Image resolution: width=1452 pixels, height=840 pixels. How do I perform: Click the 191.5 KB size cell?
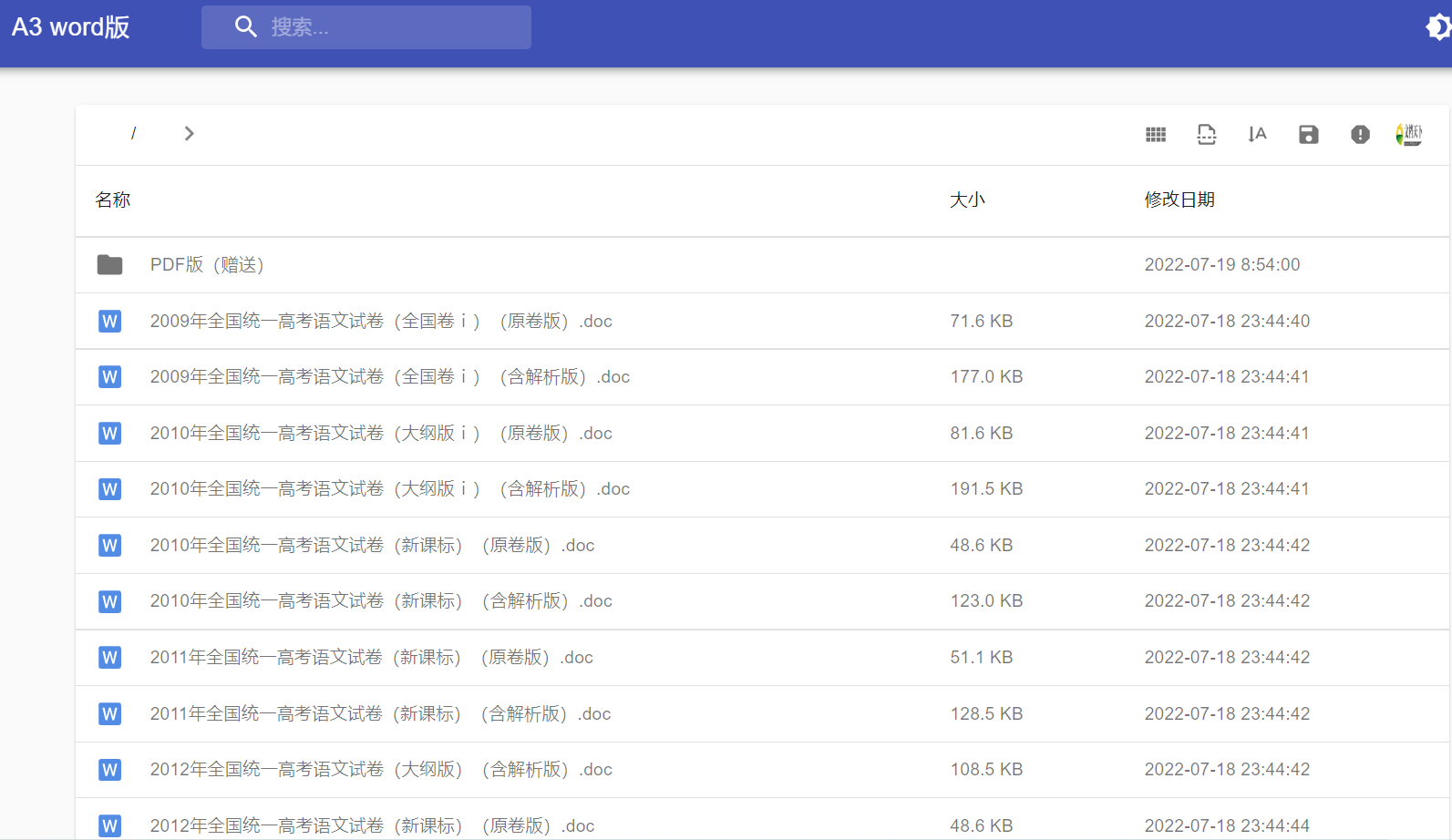coord(986,489)
